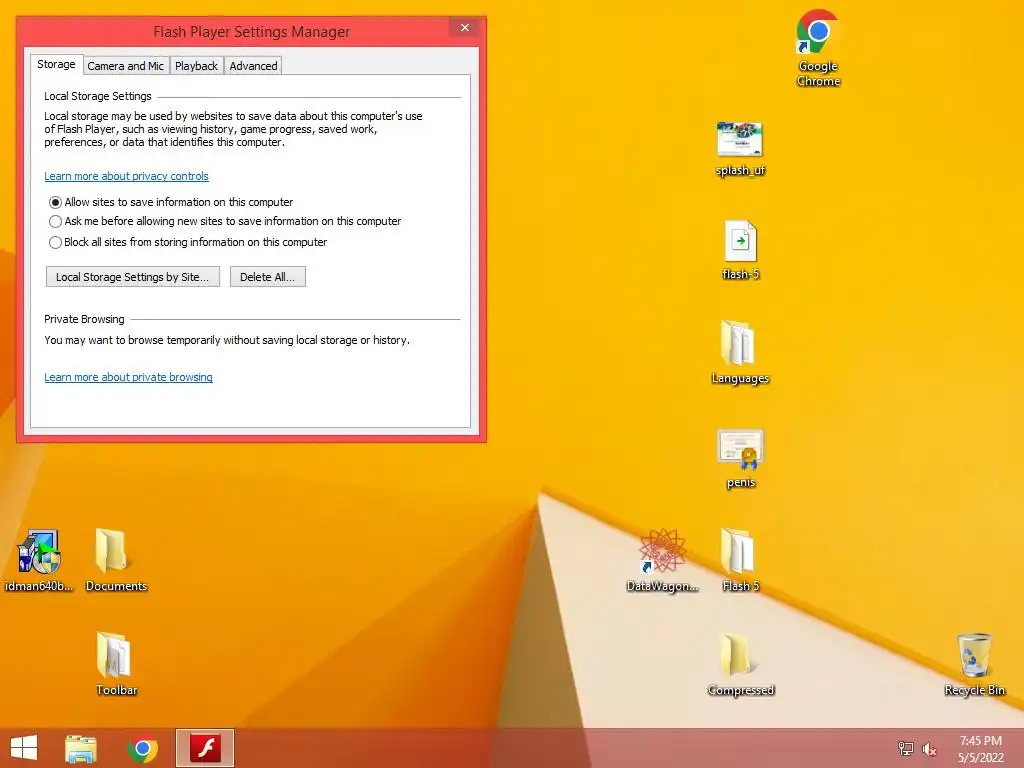Open the Toolbar folder on desktop
The height and width of the screenshot is (768, 1024).
[x=116, y=664]
